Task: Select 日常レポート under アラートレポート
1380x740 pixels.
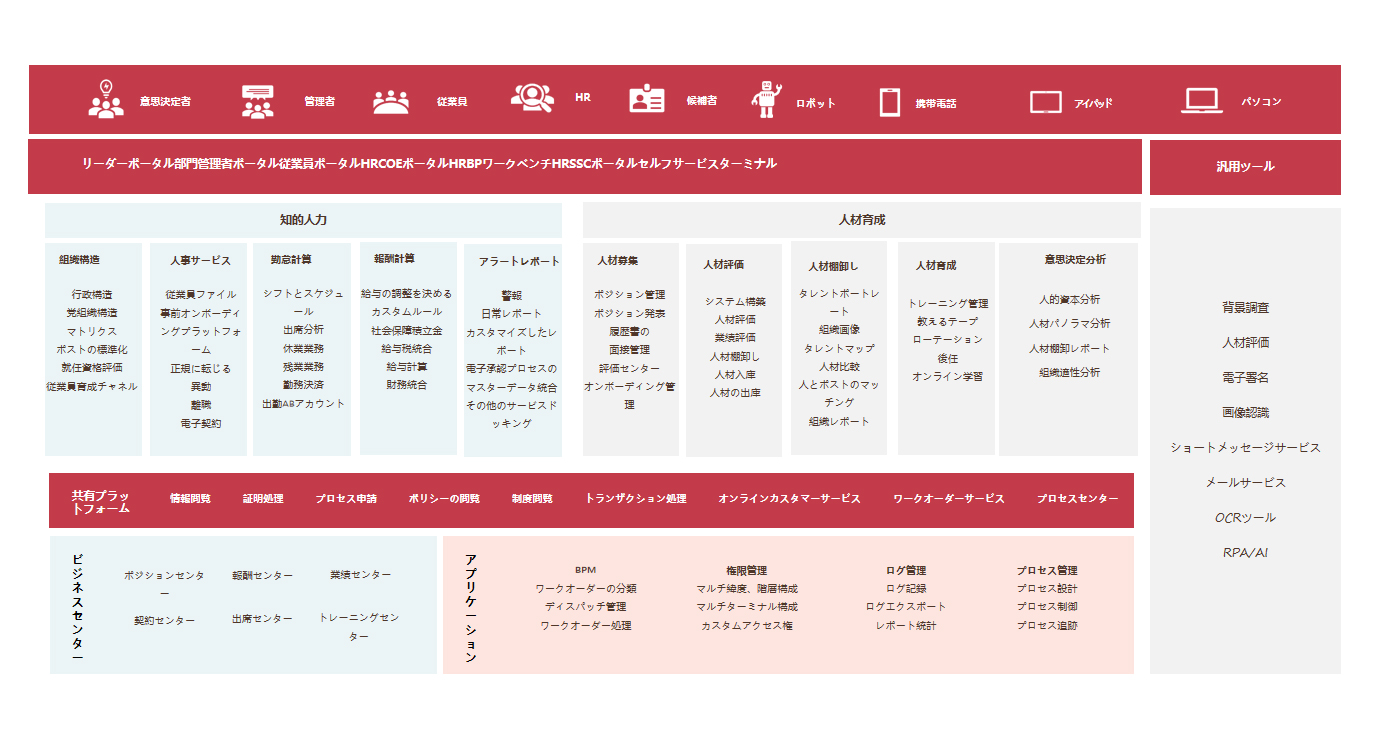Action: tap(512, 314)
